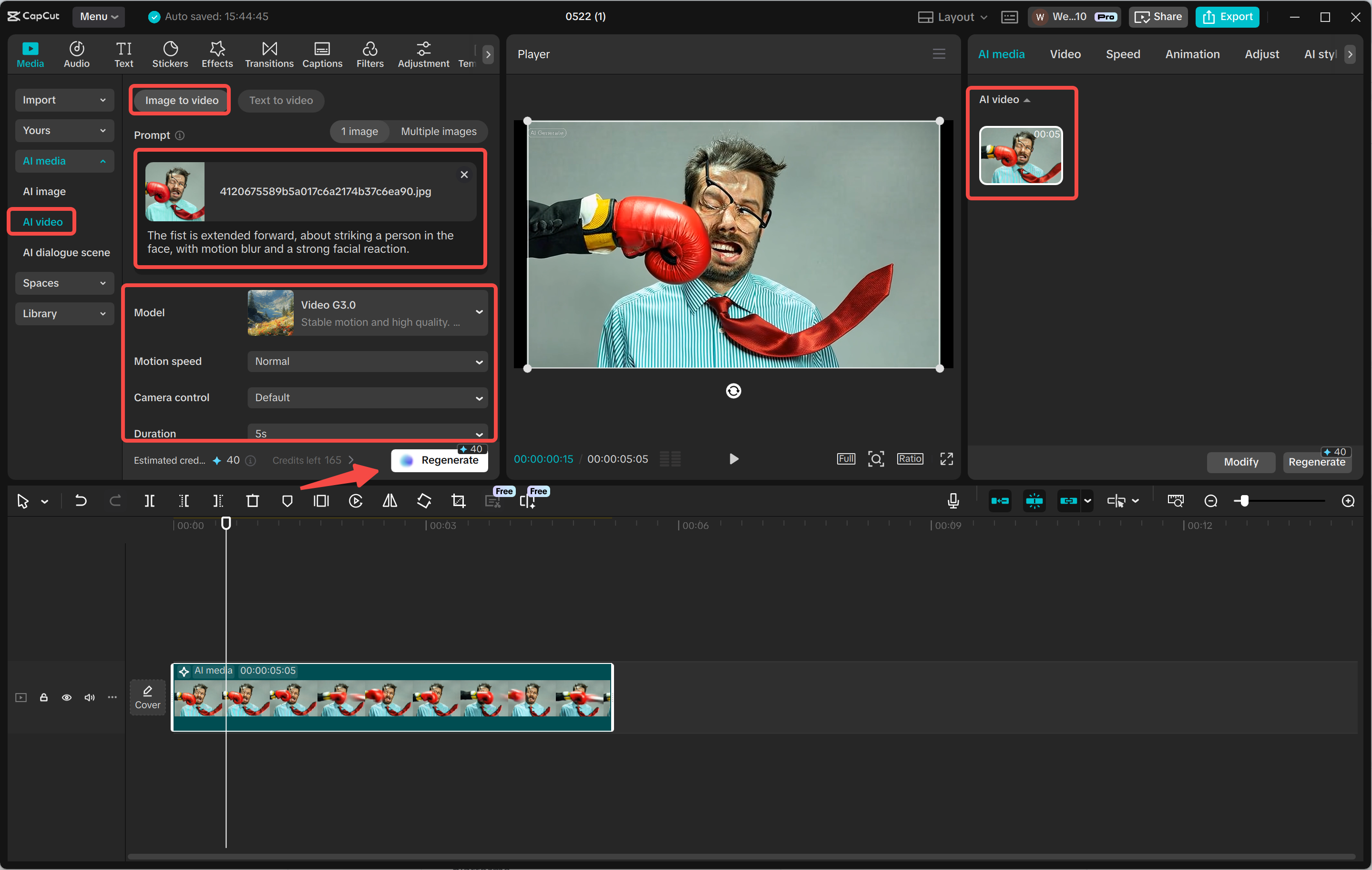Viewport: 1372px width, 870px height.
Task: Click Export in the top-right
Action: [x=1227, y=17]
